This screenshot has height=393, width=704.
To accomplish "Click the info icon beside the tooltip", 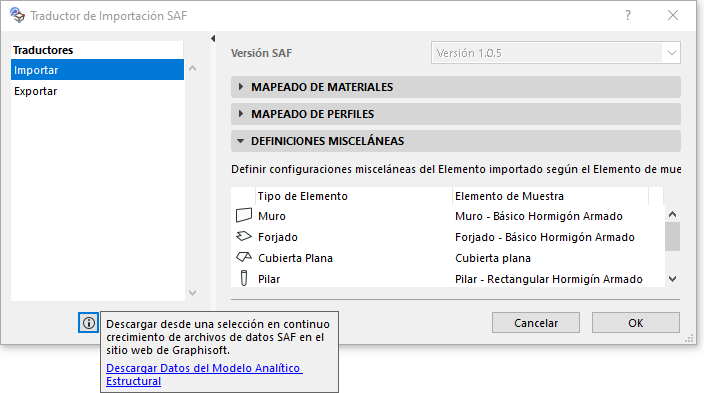I will click(x=88, y=322).
